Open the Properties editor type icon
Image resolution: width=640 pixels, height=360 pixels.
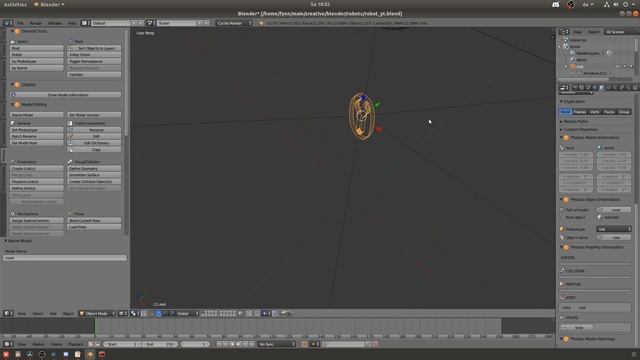tap(564, 88)
